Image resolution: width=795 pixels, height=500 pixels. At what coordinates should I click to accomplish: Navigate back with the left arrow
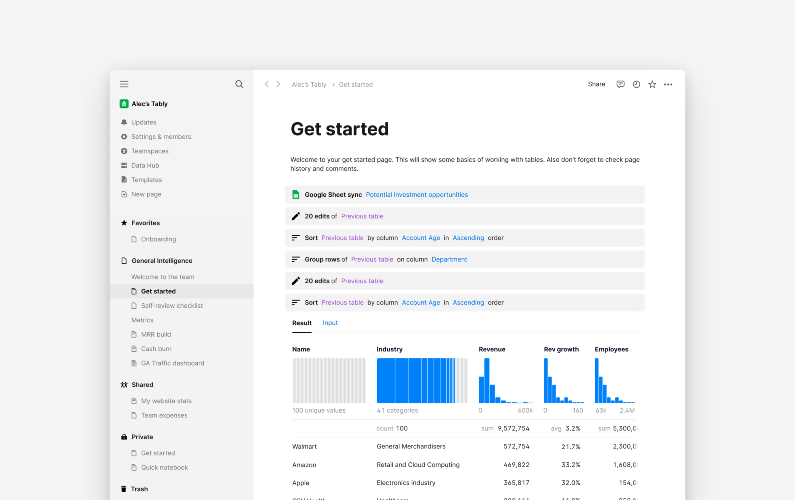267,84
